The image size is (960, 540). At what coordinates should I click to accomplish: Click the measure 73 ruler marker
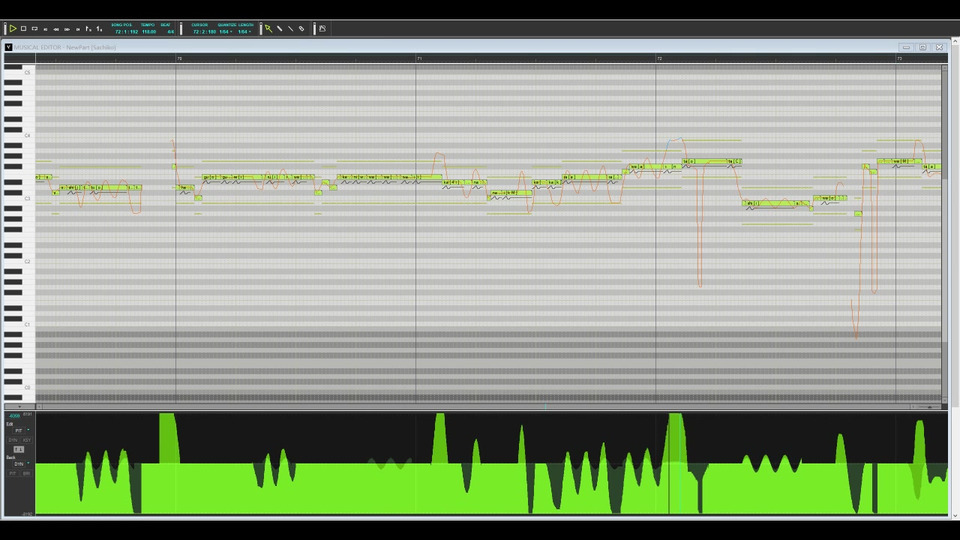(x=899, y=59)
